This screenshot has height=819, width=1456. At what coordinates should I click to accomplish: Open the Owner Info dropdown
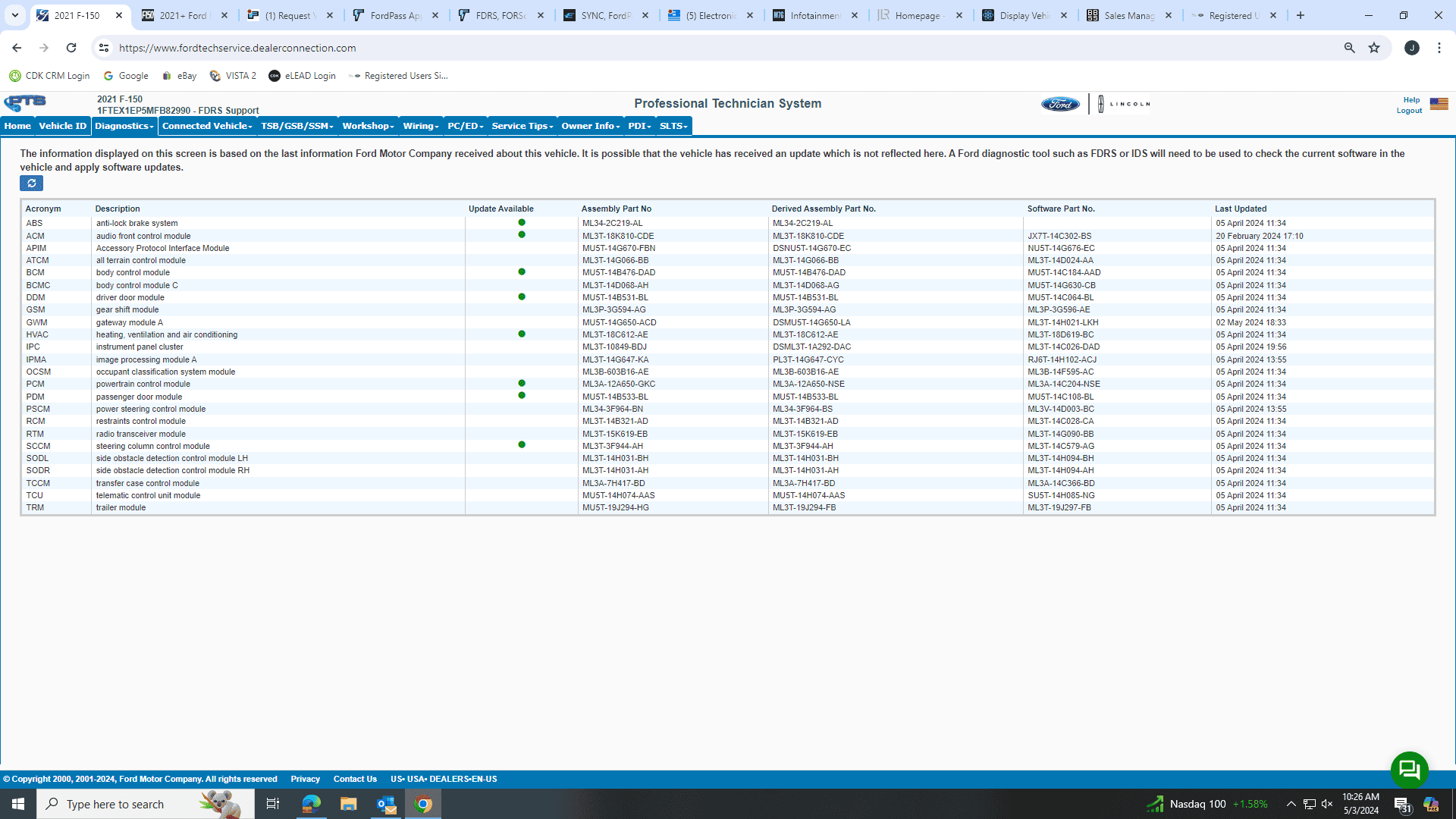[589, 126]
